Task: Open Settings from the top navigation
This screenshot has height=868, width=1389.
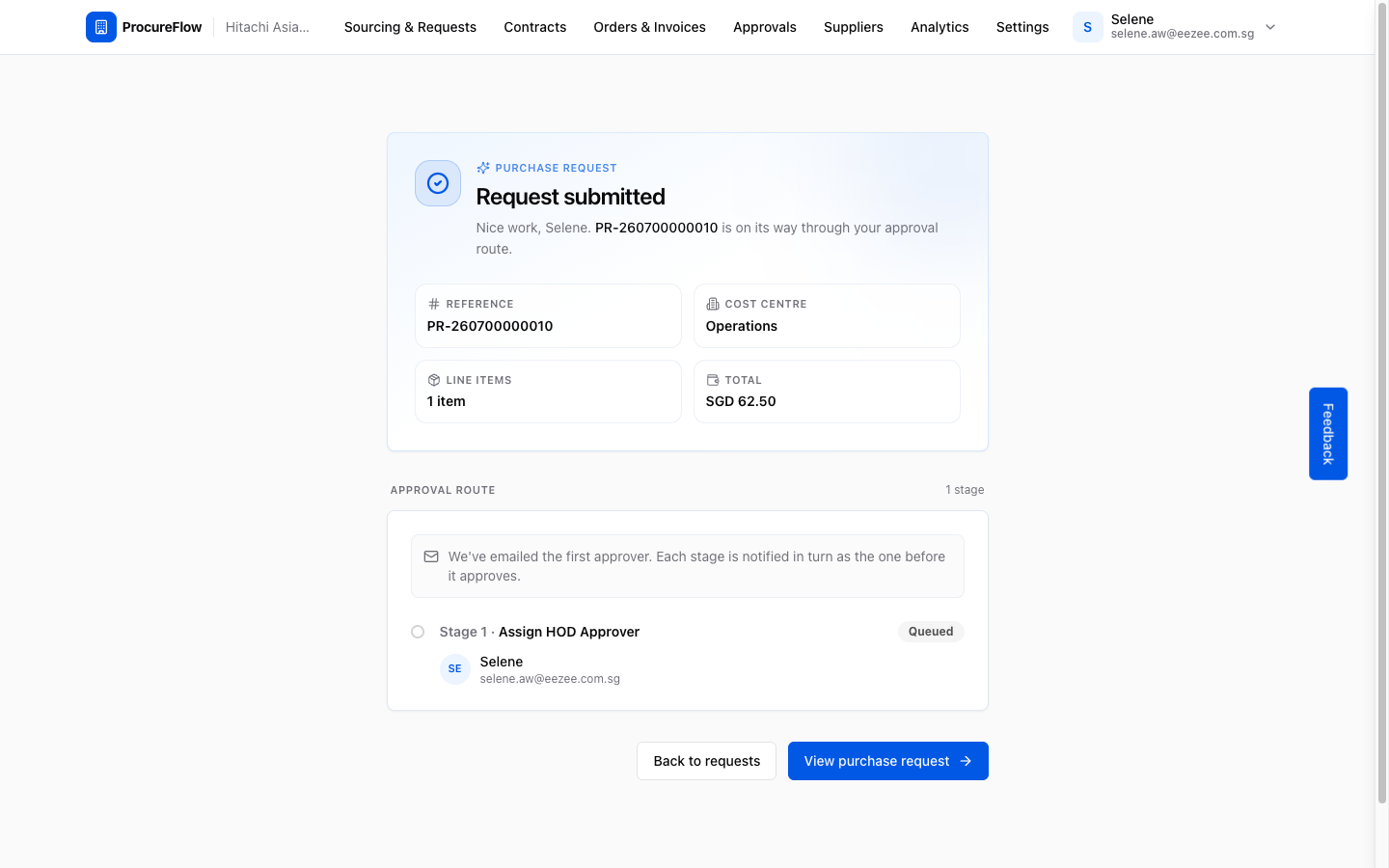Action: pyautogui.click(x=1022, y=27)
